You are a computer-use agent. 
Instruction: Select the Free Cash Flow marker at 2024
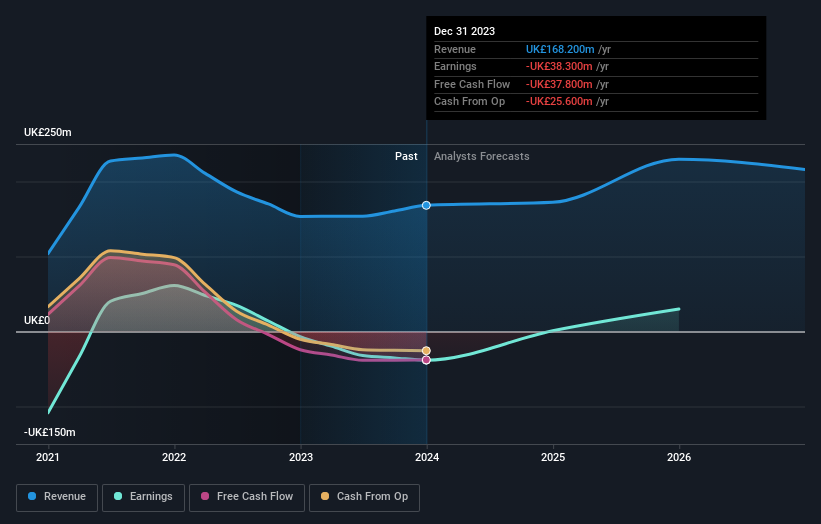(x=426, y=360)
